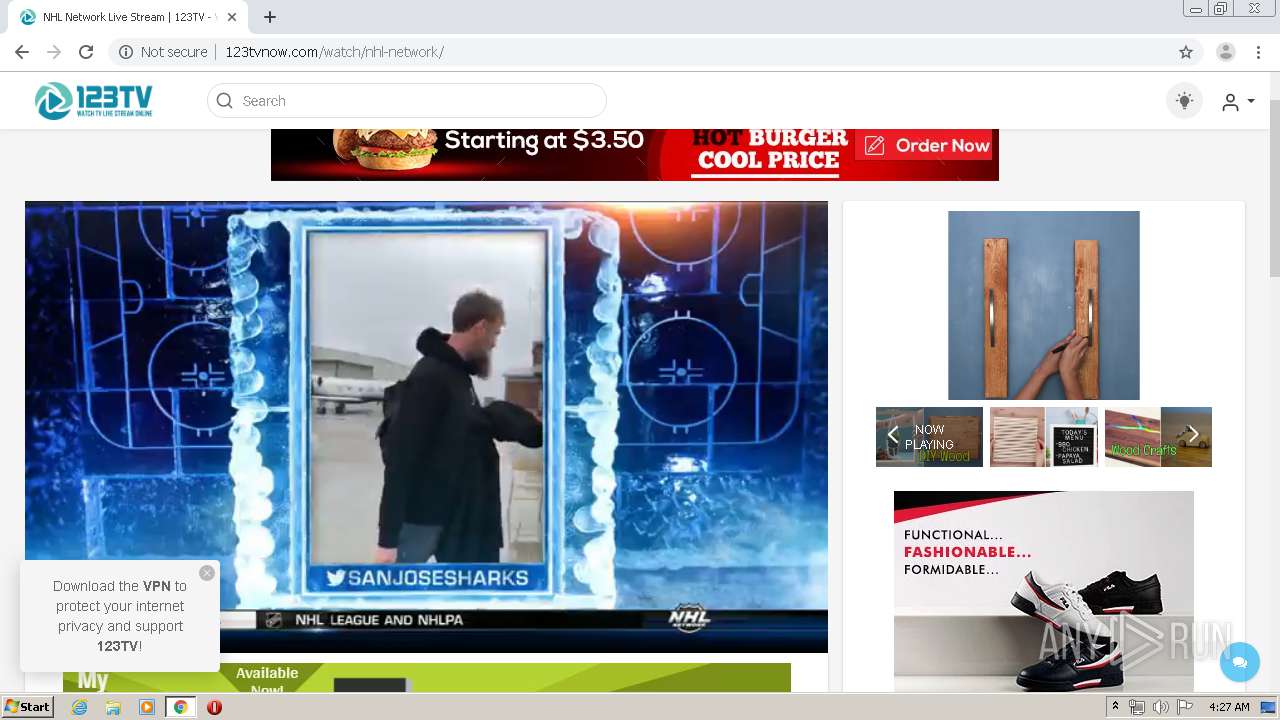Image resolution: width=1280 pixels, height=720 pixels.
Task: Go to previous video in carousel
Action: (893, 435)
